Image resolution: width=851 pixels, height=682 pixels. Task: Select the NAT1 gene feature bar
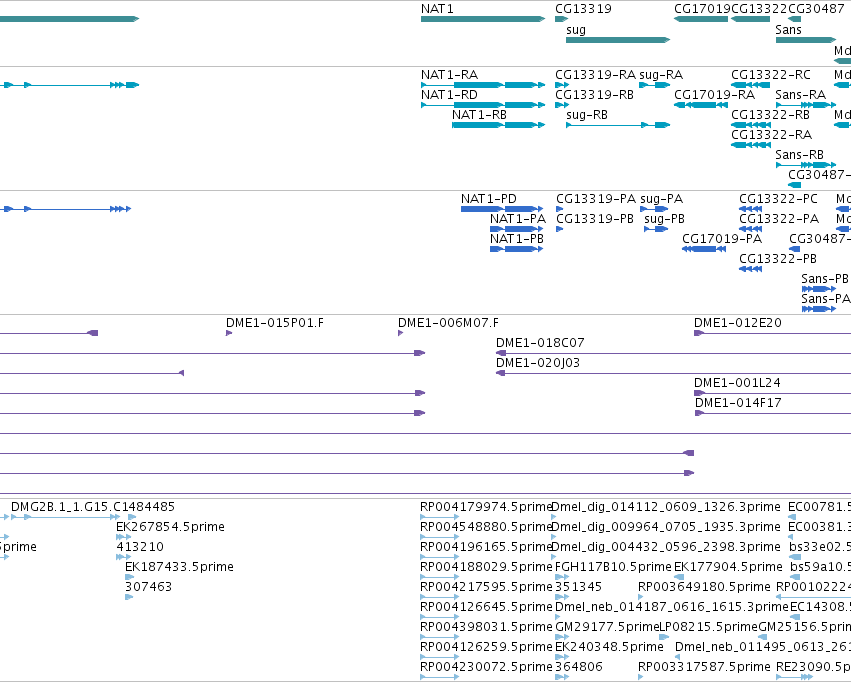pyautogui.click(x=483, y=19)
